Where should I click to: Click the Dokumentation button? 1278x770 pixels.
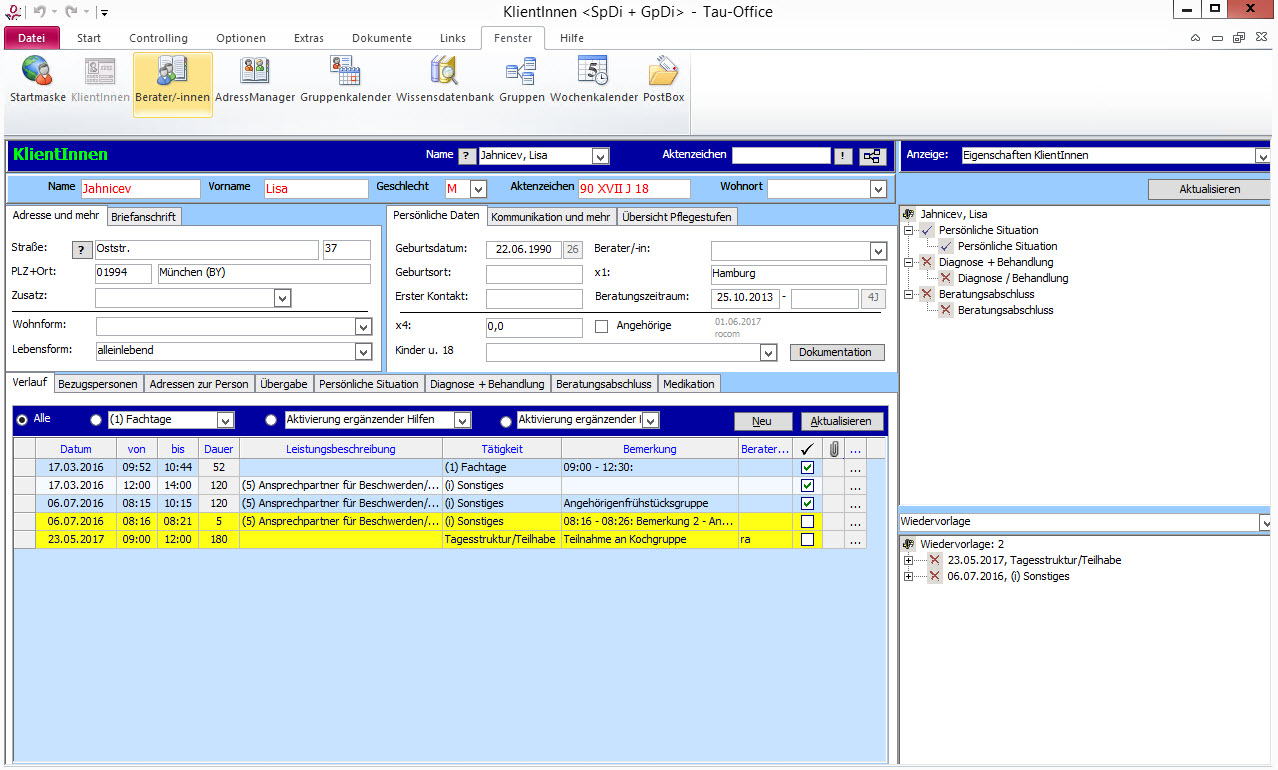pyautogui.click(x=837, y=352)
